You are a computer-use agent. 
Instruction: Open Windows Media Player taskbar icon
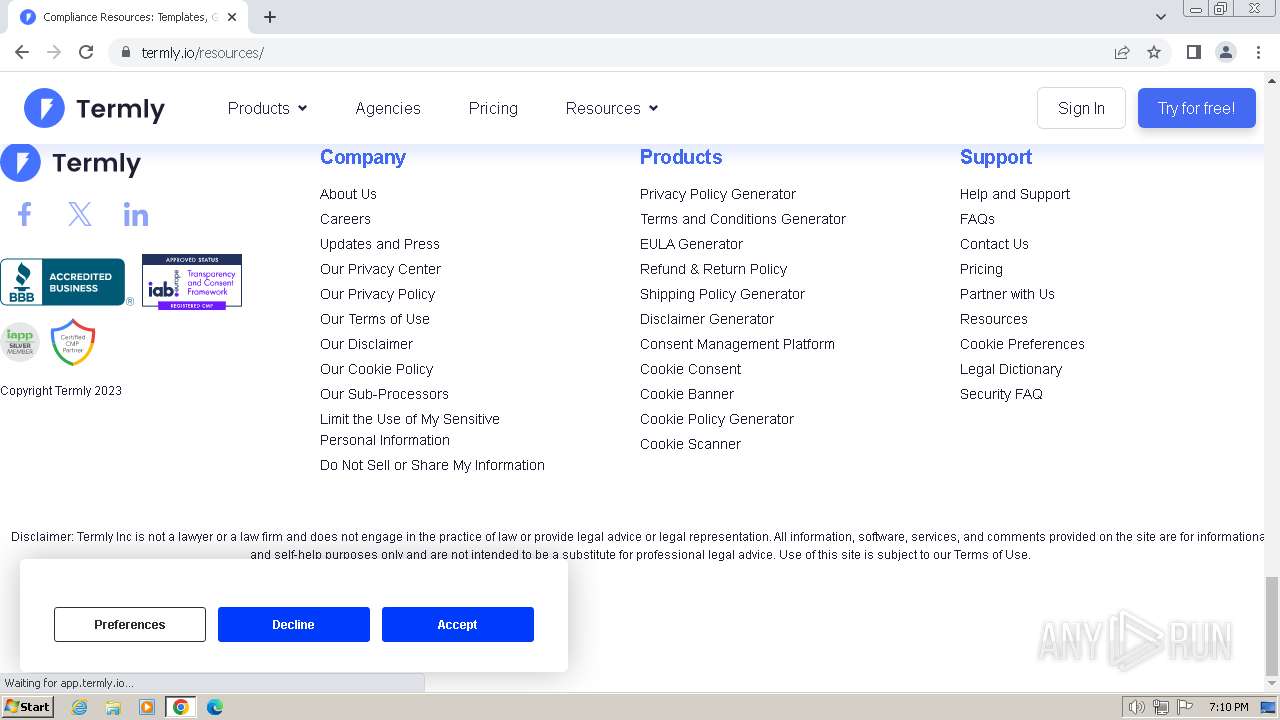pyautogui.click(x=147, y=707)
